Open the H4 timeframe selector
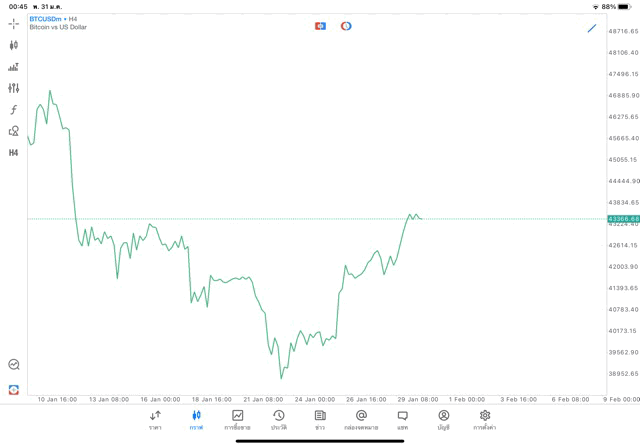The image size is (640, 447). (x=13, y=153)
